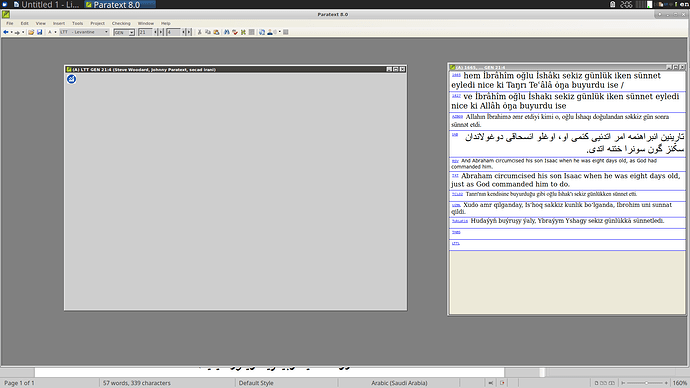Click the link before 'Abraham circumcised his son'
The height and width of the screenshot is (388, 690).
pyautogui.click(x=455, y=176)
